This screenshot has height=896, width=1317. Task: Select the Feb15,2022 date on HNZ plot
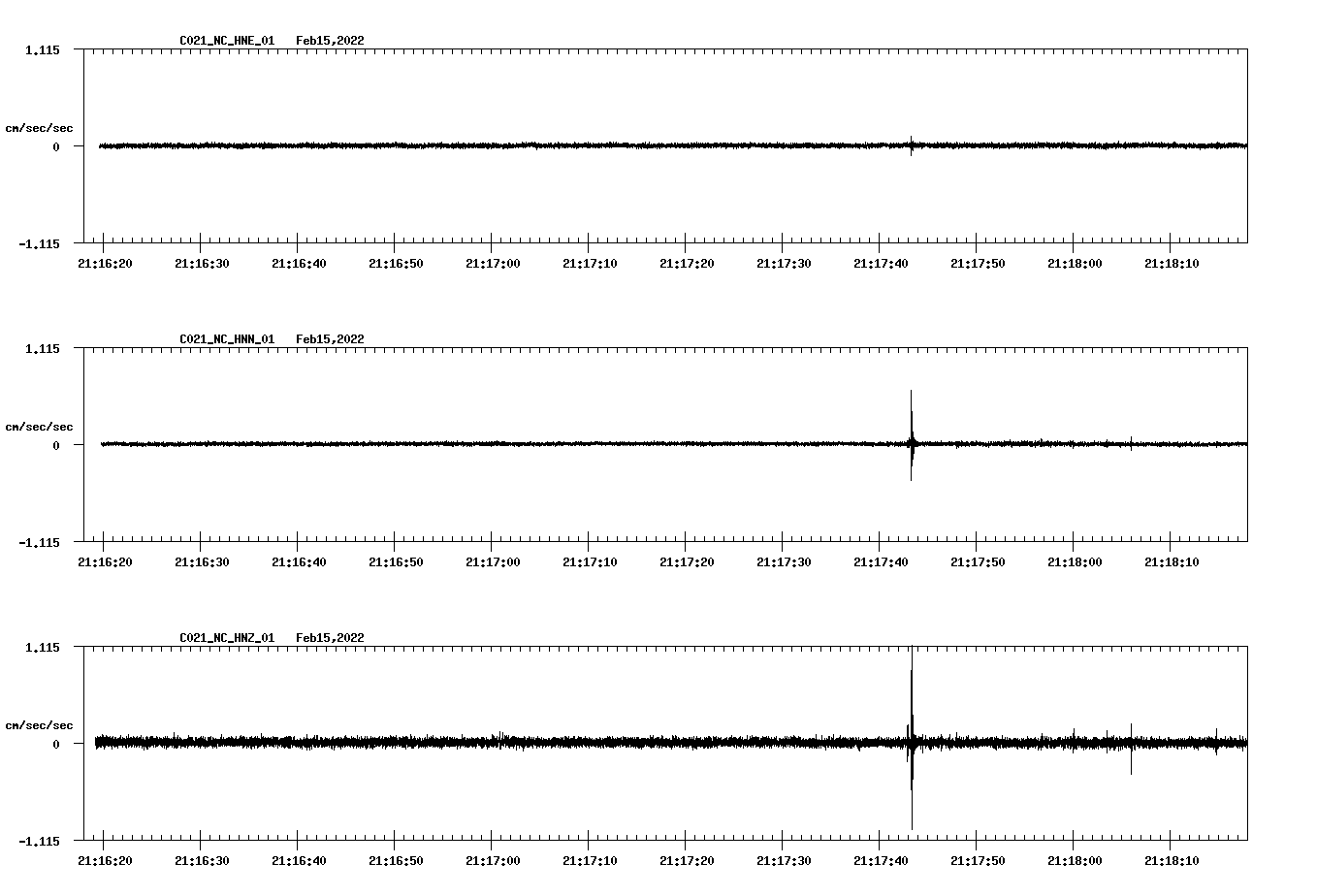tap(330, 638)
